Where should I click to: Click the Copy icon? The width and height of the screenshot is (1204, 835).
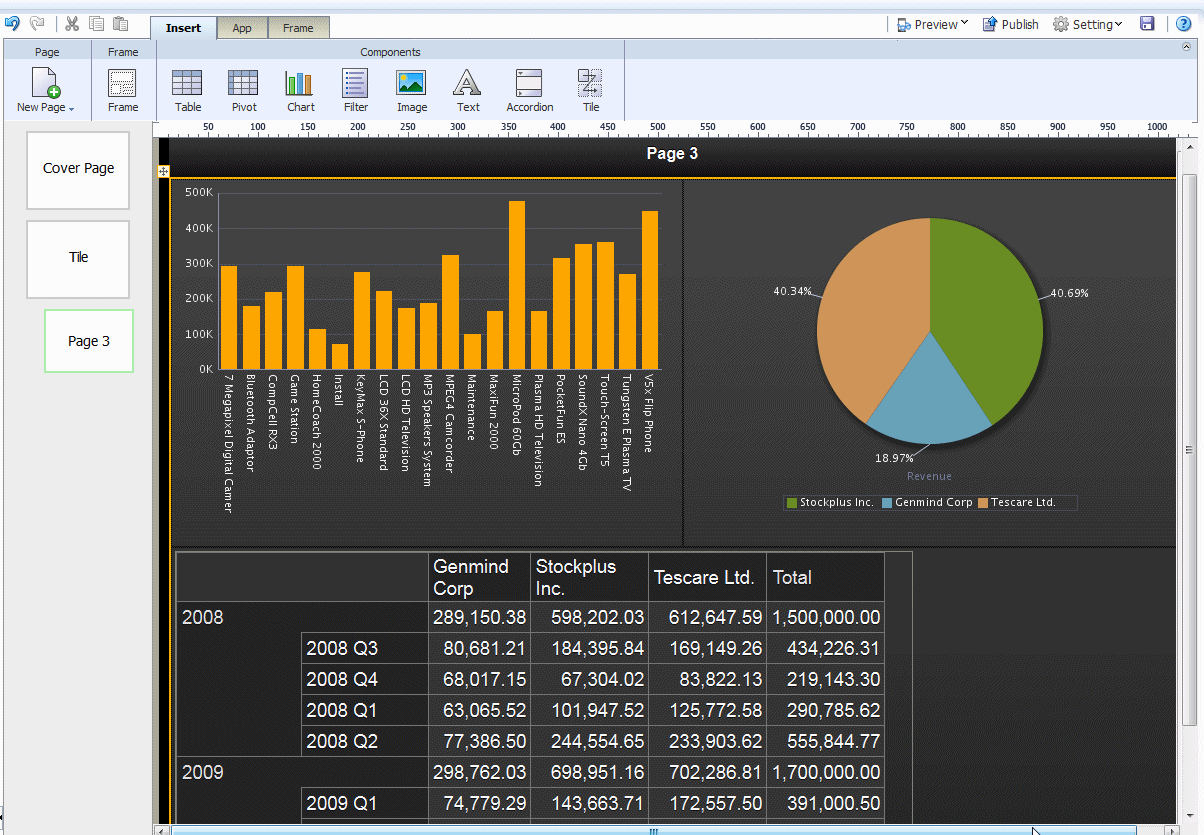click(97, 23)
